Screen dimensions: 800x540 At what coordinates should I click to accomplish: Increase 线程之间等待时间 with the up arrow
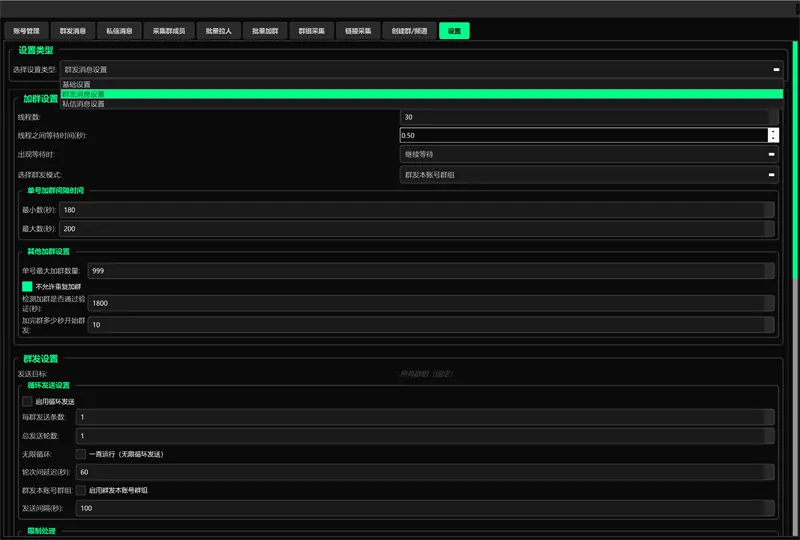click(x=773, y=131)
